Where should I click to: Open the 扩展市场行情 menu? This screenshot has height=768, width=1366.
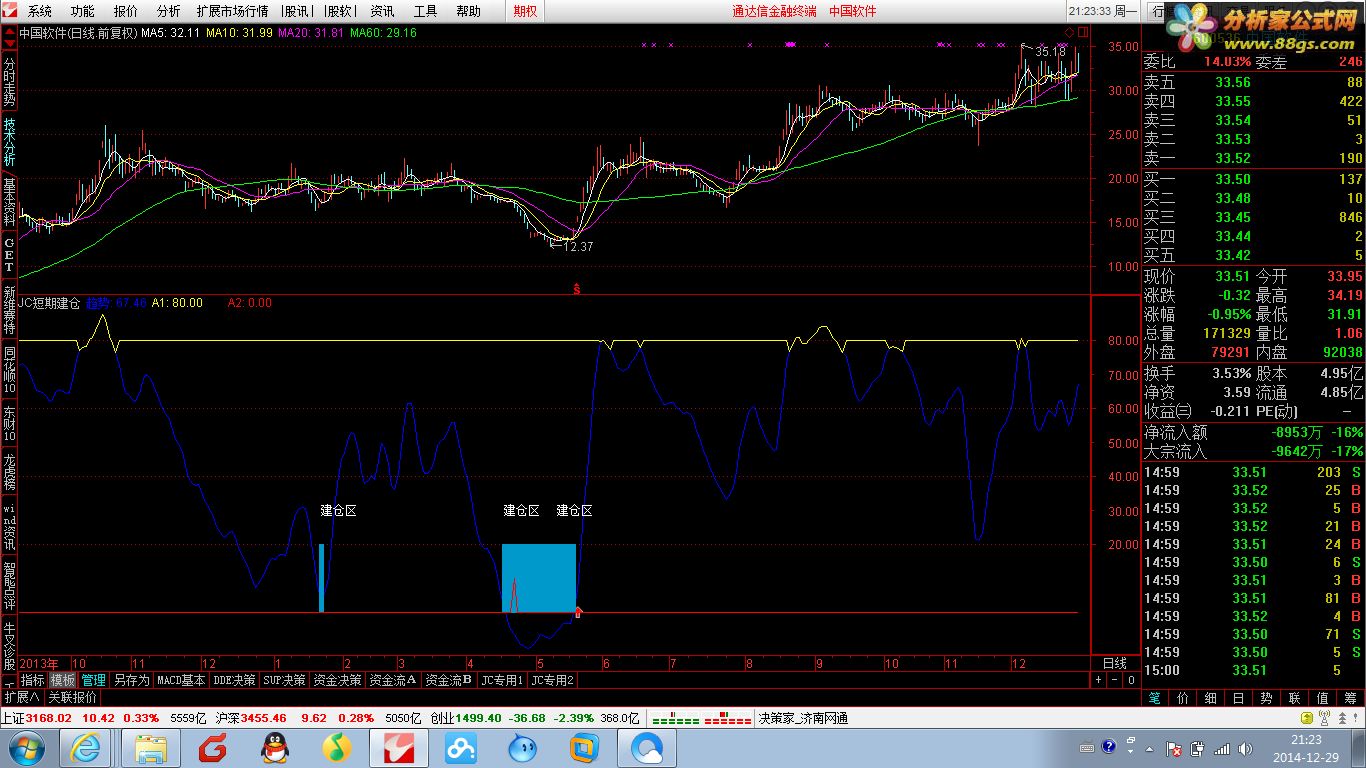[232, 11]
